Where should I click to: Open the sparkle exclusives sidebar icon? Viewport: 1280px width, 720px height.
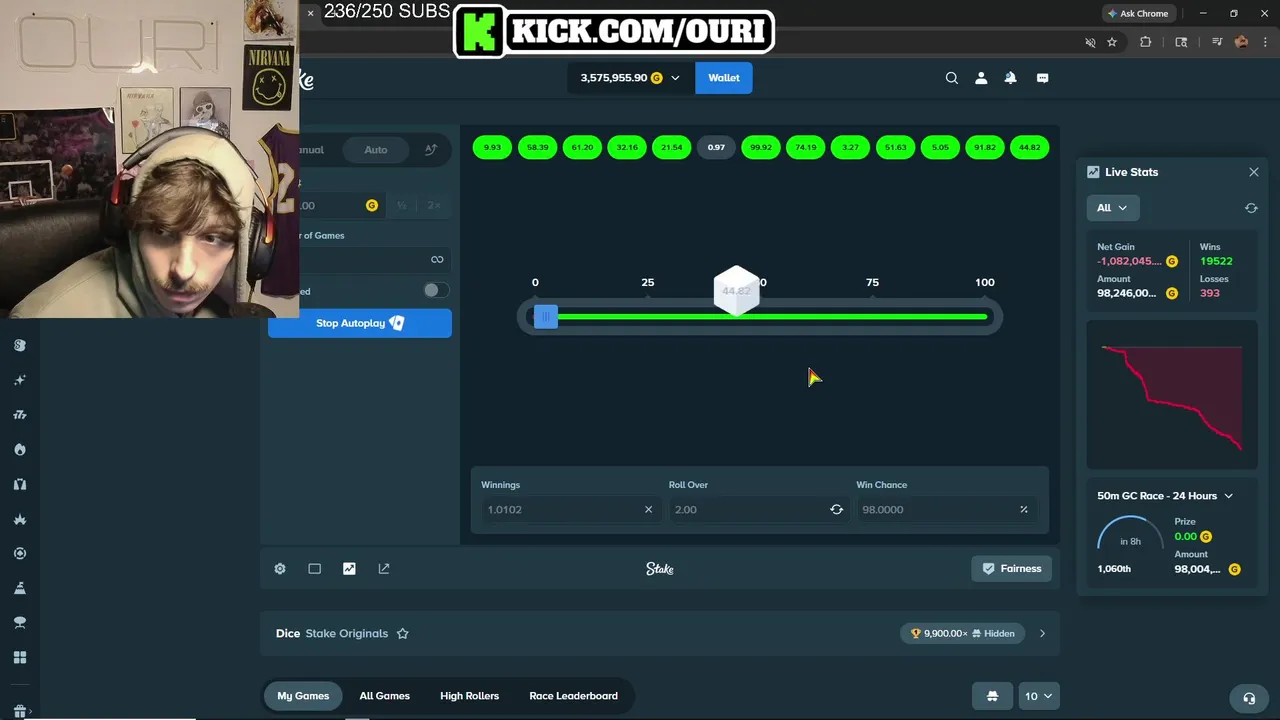click(19, 380)
